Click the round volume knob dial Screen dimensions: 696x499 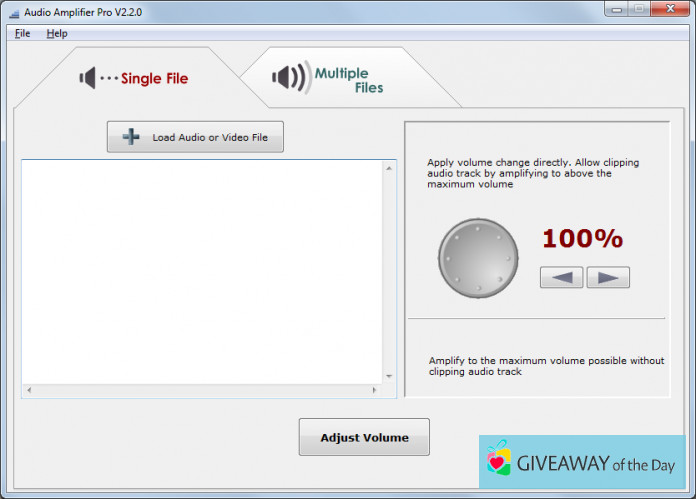(x=478, y=259)
